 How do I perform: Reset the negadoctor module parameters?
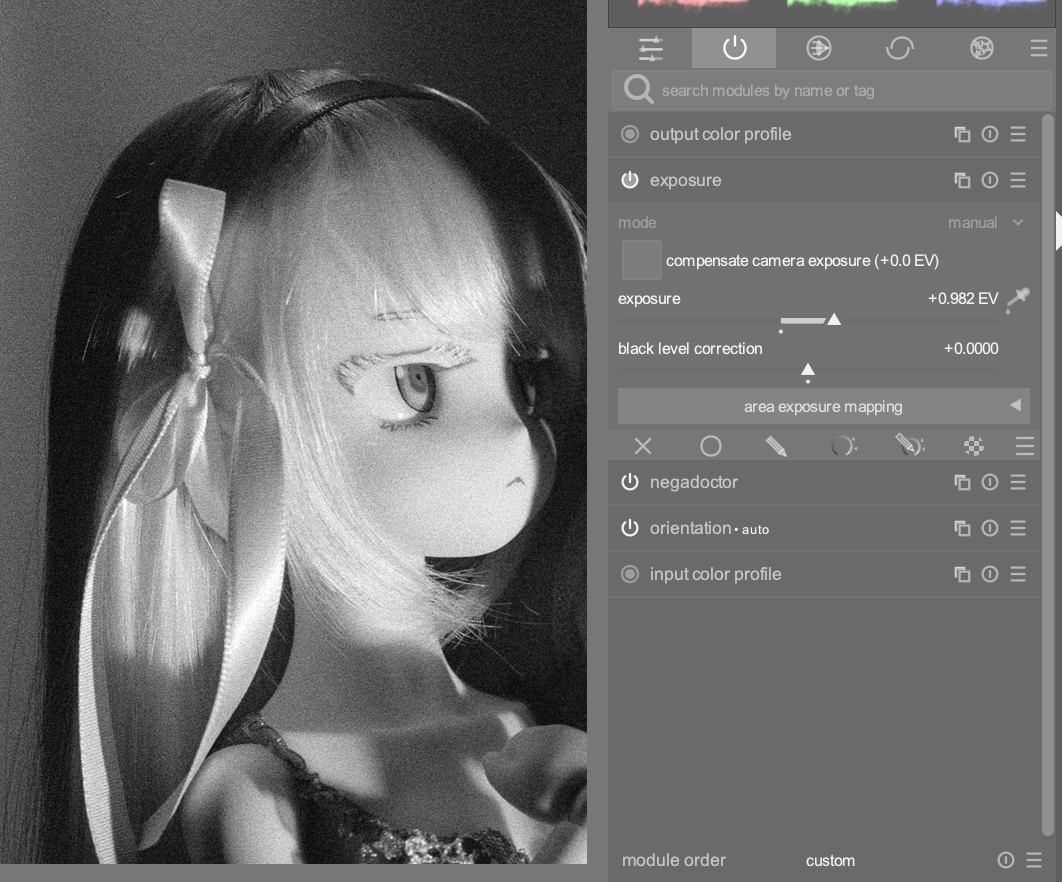coord(990,482)
